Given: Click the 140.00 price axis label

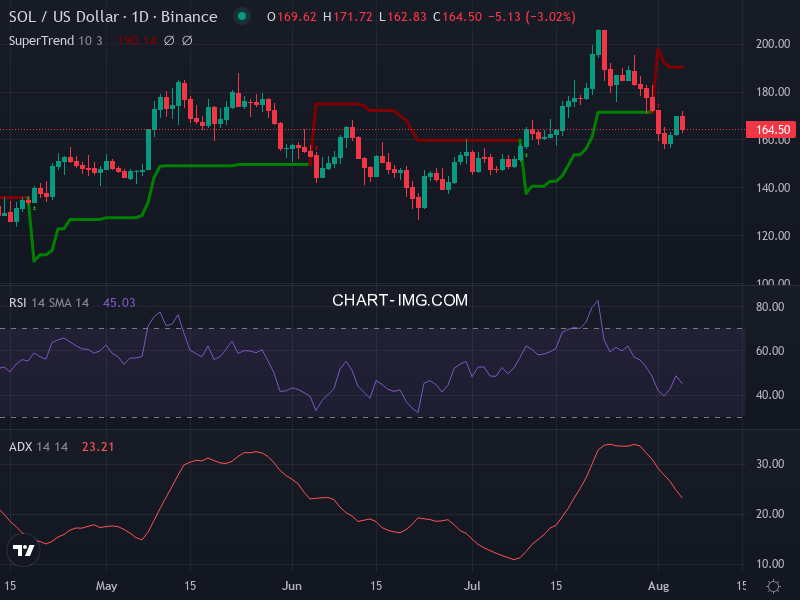Looking at the screenshot, I should coord(773,188).
